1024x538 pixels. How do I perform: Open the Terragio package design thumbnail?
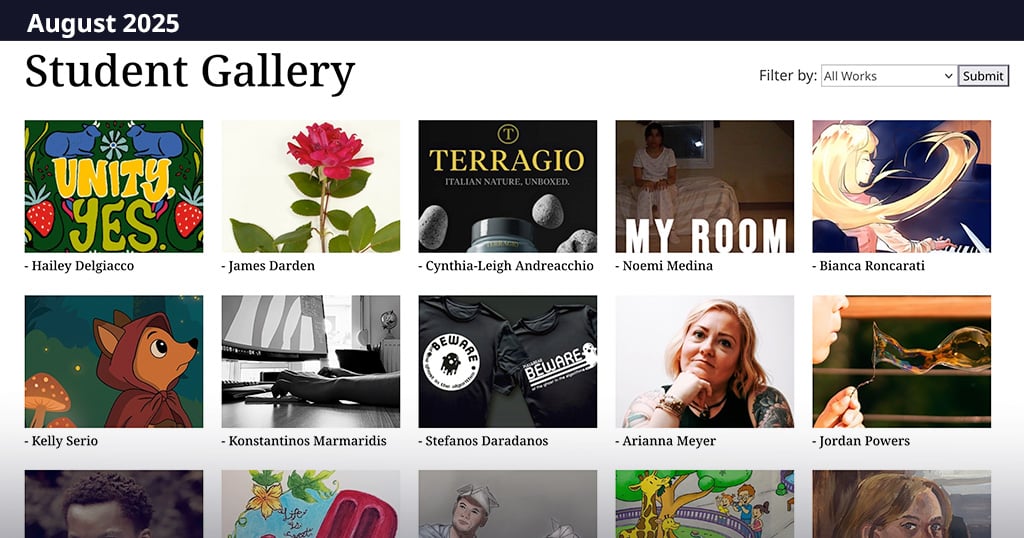click(x=507, y=186)
